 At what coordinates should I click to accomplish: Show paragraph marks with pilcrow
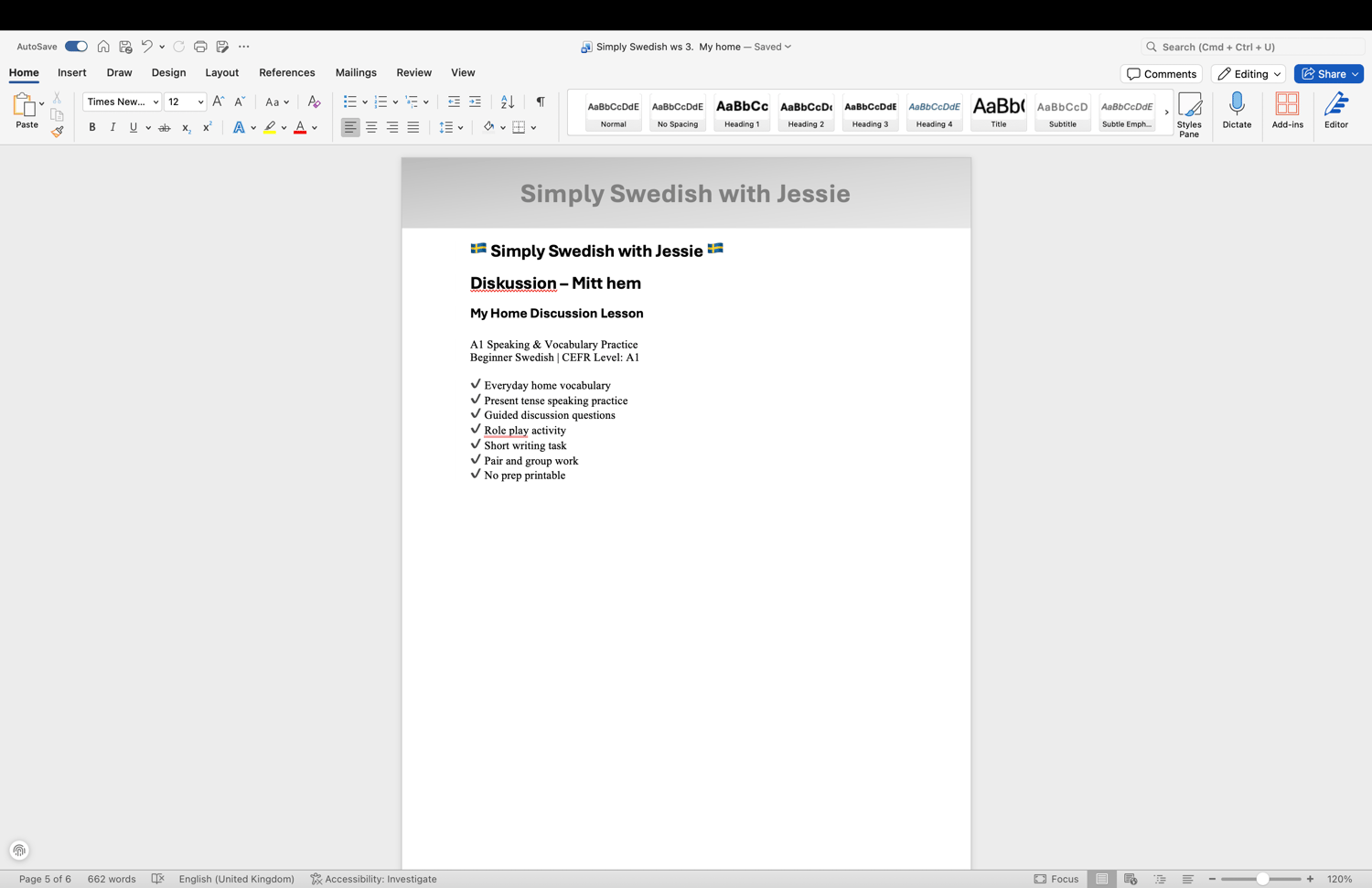point(541,102)
